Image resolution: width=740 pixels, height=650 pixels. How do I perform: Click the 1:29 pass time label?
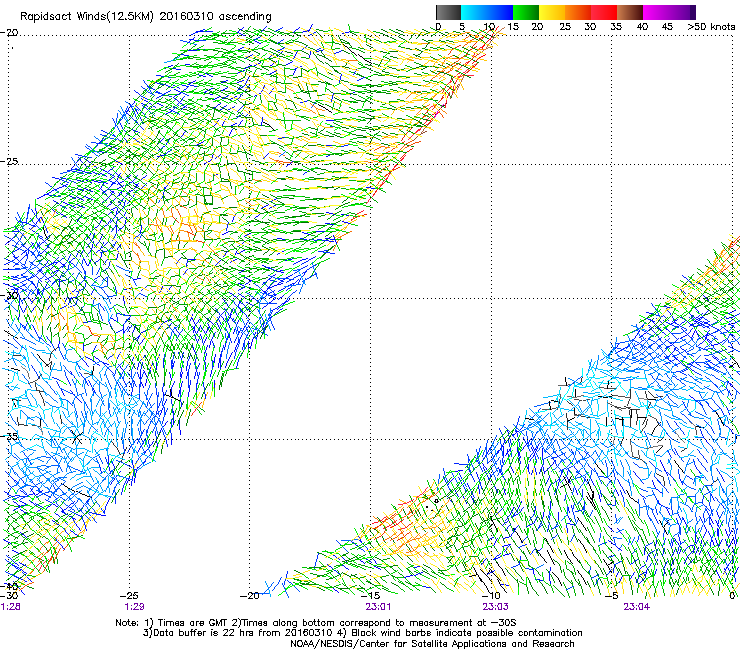pos(135,607)
